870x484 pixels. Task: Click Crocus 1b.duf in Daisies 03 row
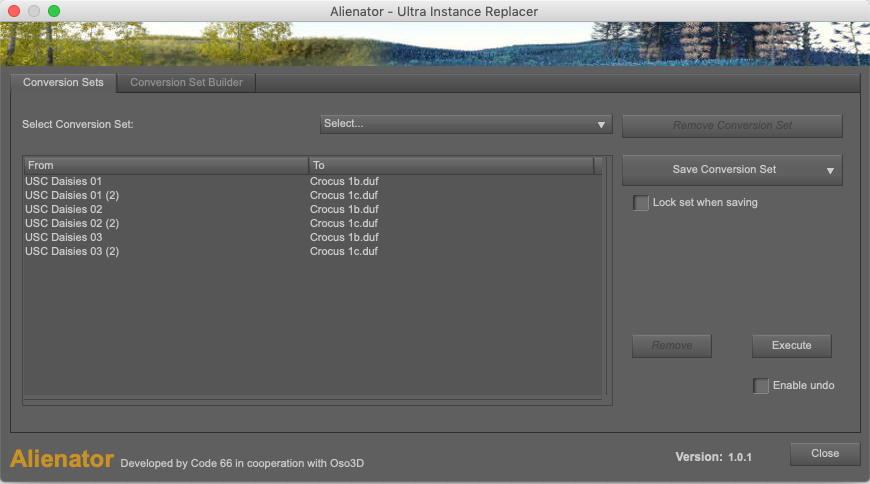pos(344,237)
